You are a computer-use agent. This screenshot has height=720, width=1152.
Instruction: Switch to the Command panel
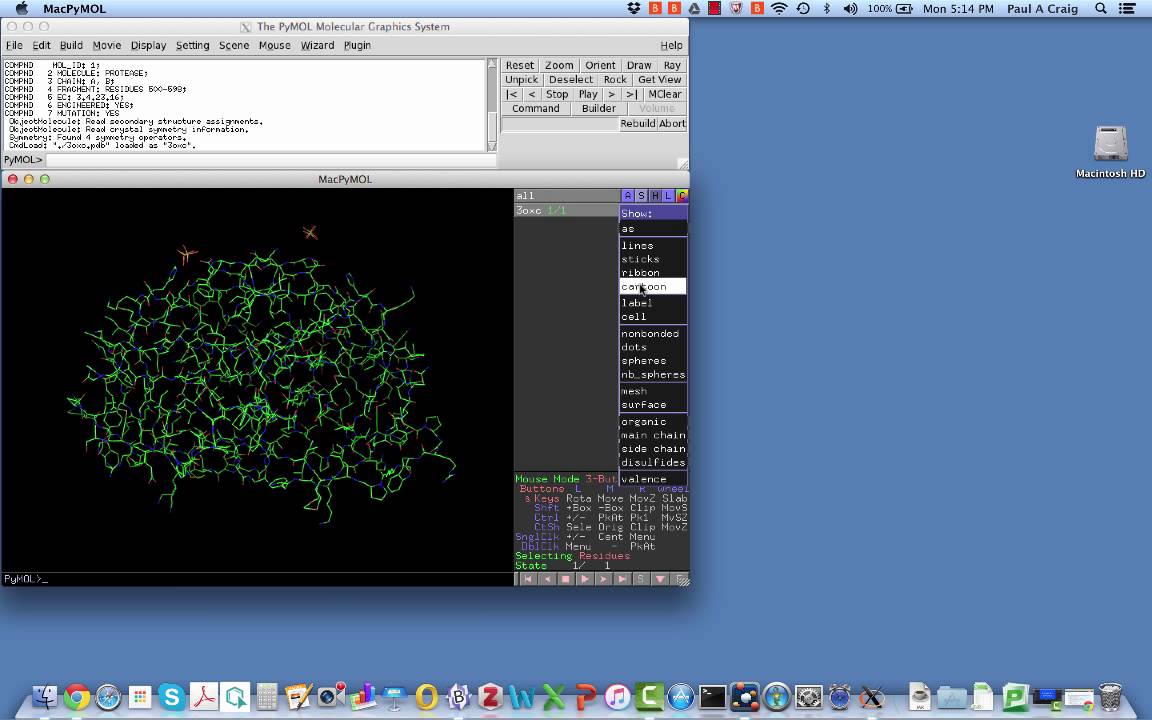click(x=536, y=108)
